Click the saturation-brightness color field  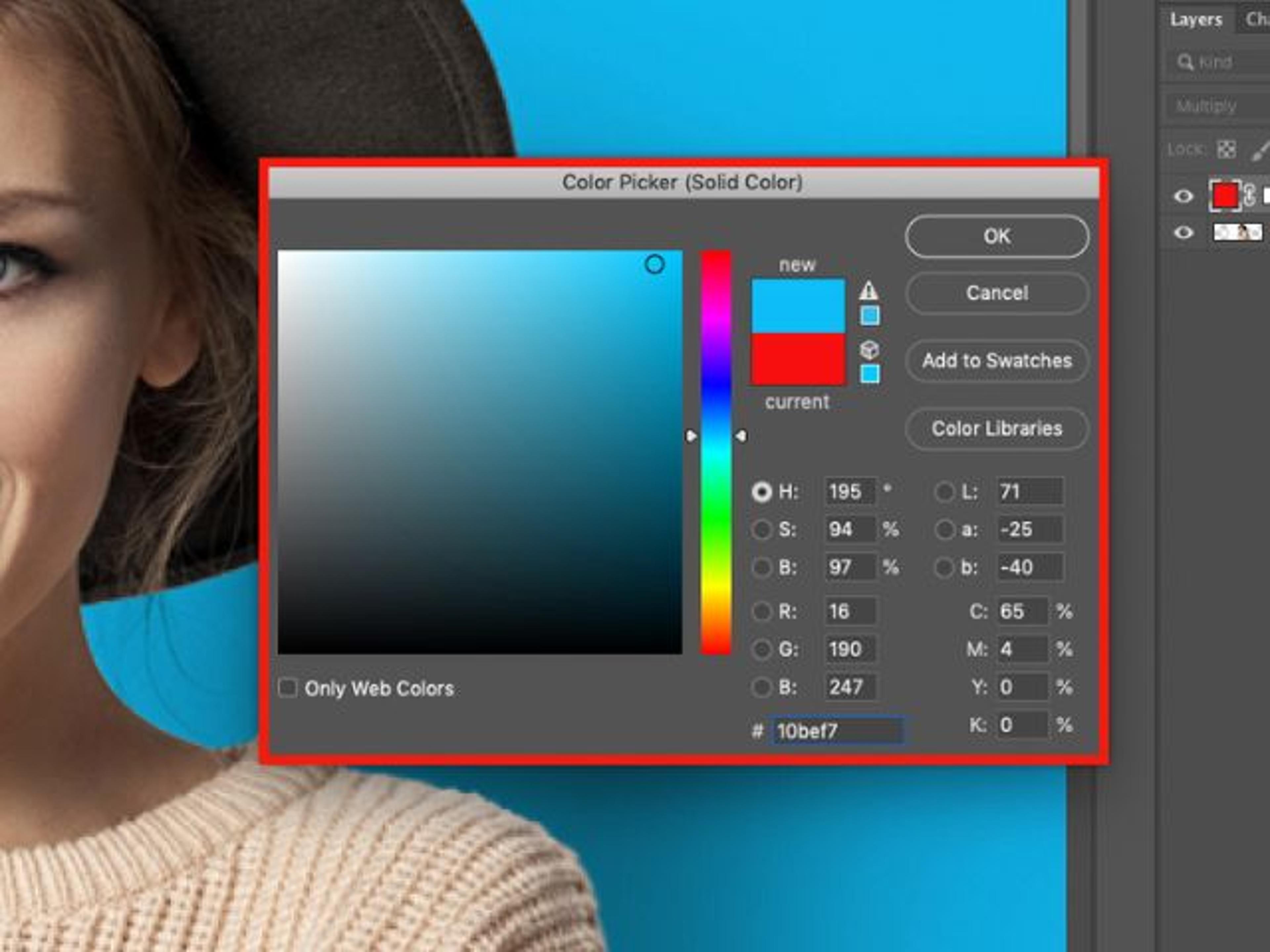tap(480, 452)
